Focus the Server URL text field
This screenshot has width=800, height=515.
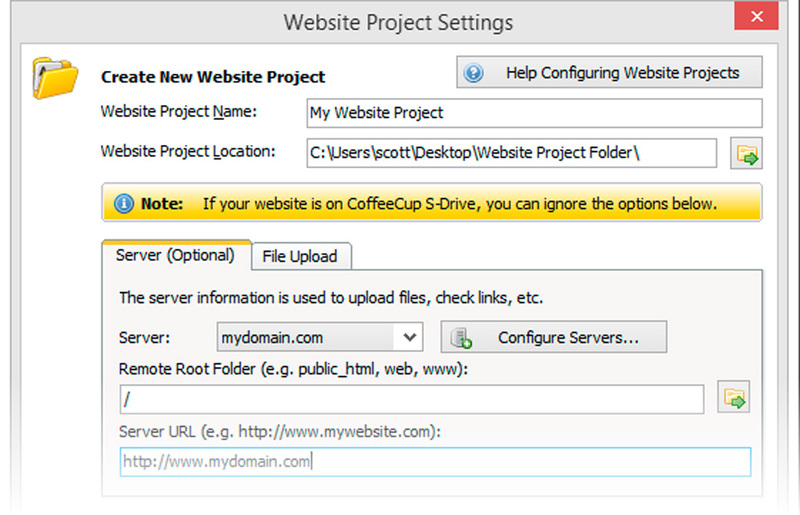(435, 462)
